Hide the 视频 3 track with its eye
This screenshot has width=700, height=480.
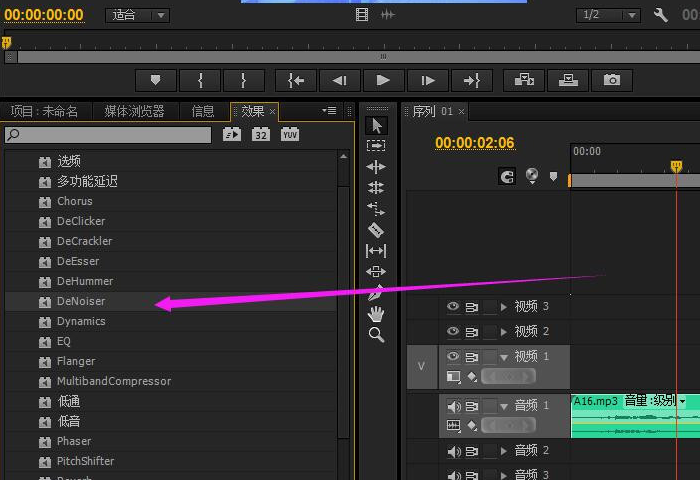coord(452,307)
